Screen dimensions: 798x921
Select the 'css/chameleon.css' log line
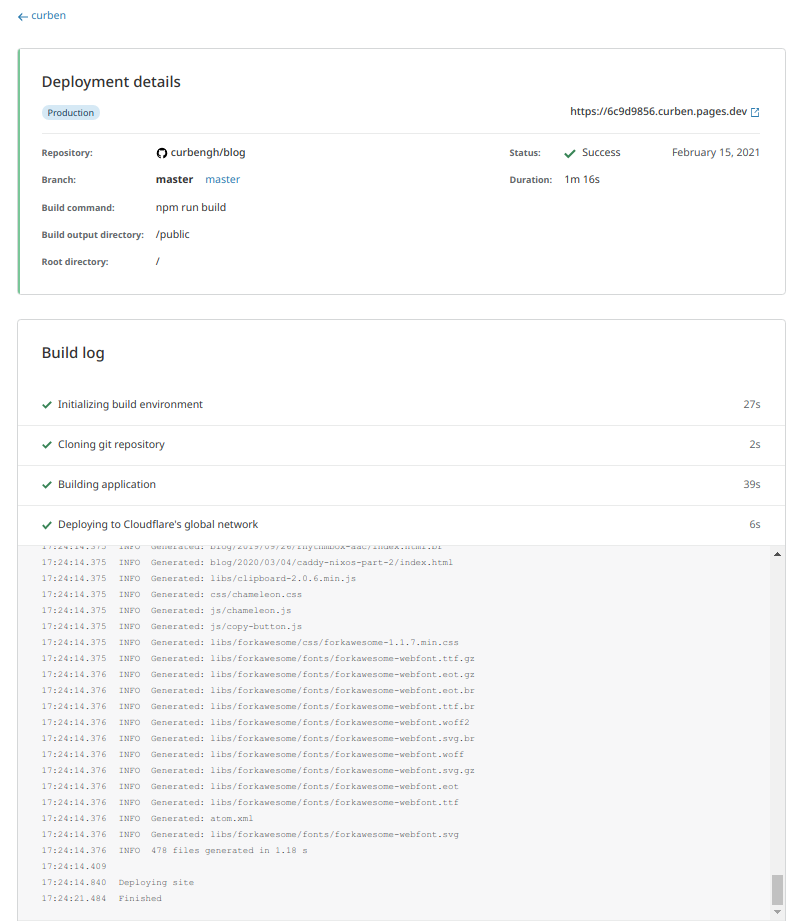coord(171,594)
